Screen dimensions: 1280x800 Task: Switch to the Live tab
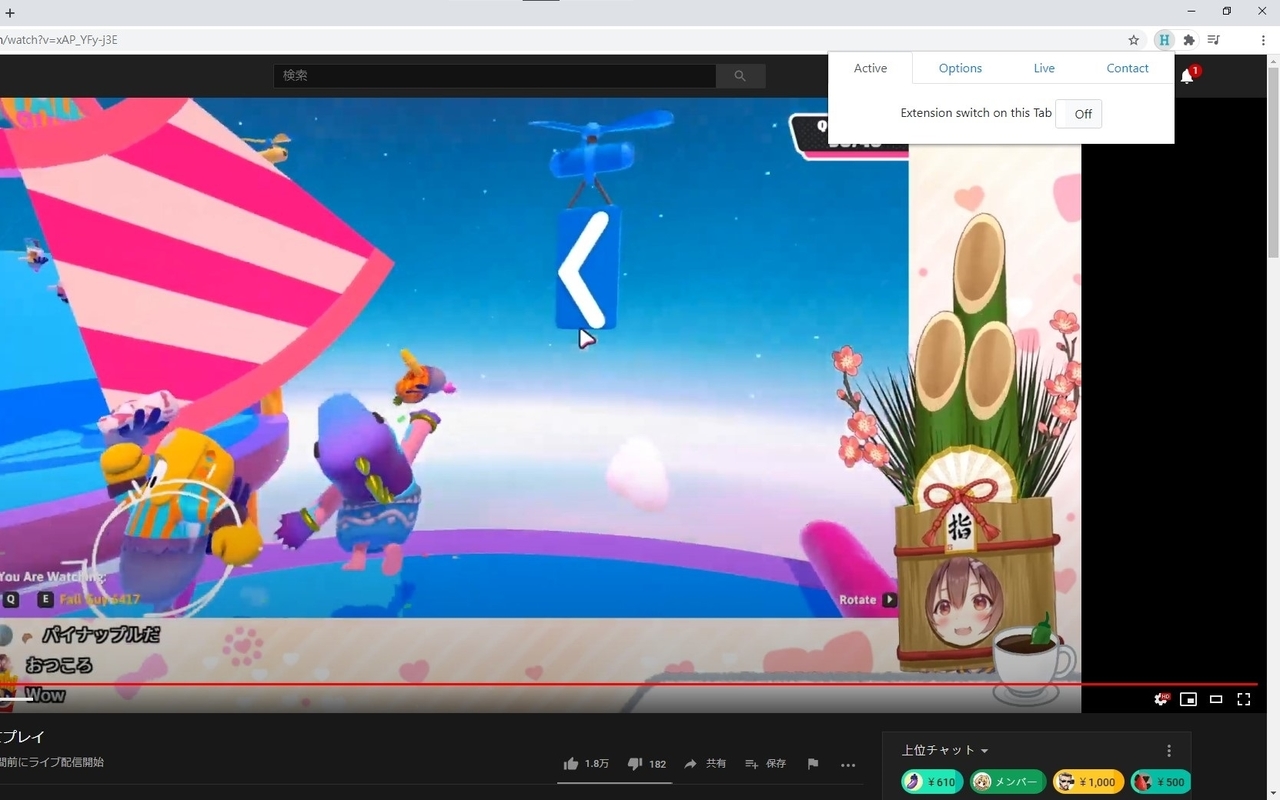tap(1044, 68)
